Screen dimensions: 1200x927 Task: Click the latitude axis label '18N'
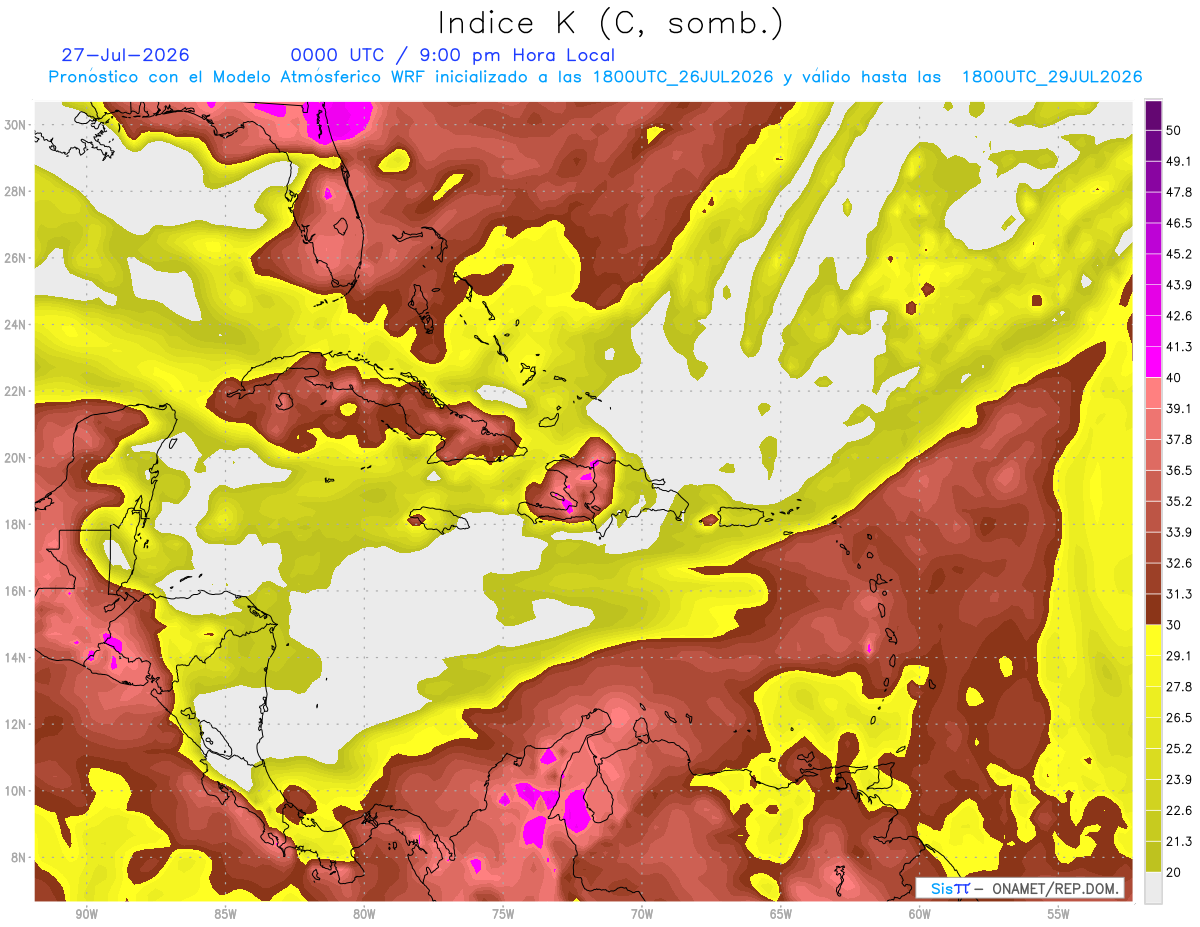(x=15, y=524)
